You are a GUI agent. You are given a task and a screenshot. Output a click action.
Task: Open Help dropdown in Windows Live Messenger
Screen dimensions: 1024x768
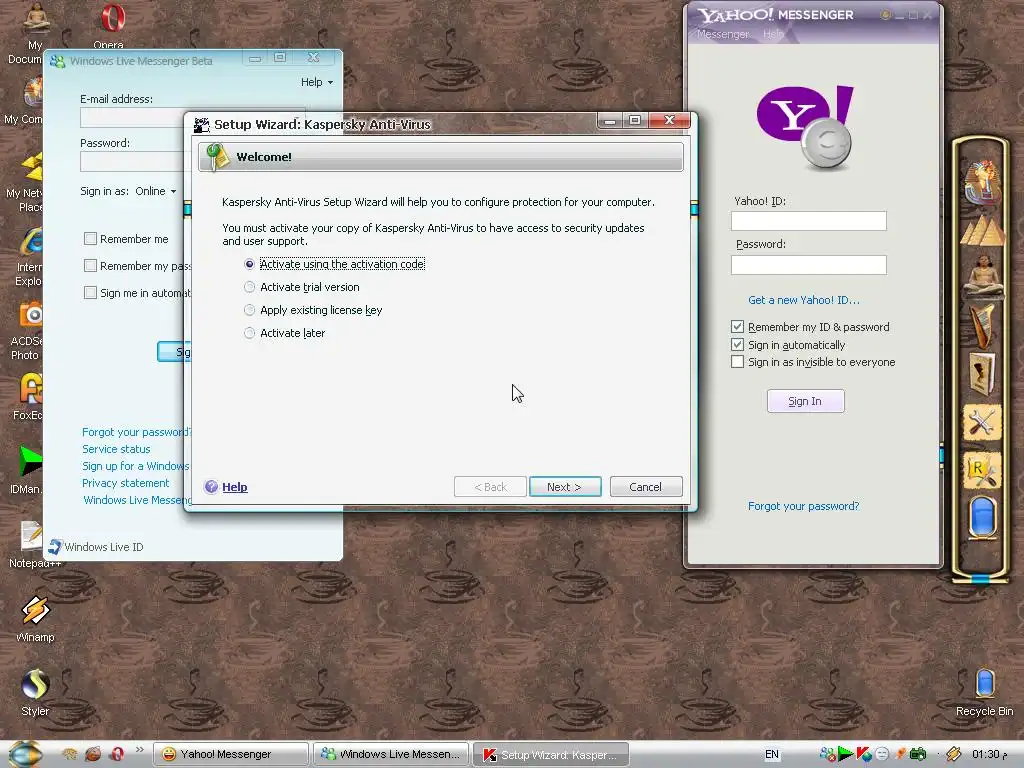317,82
